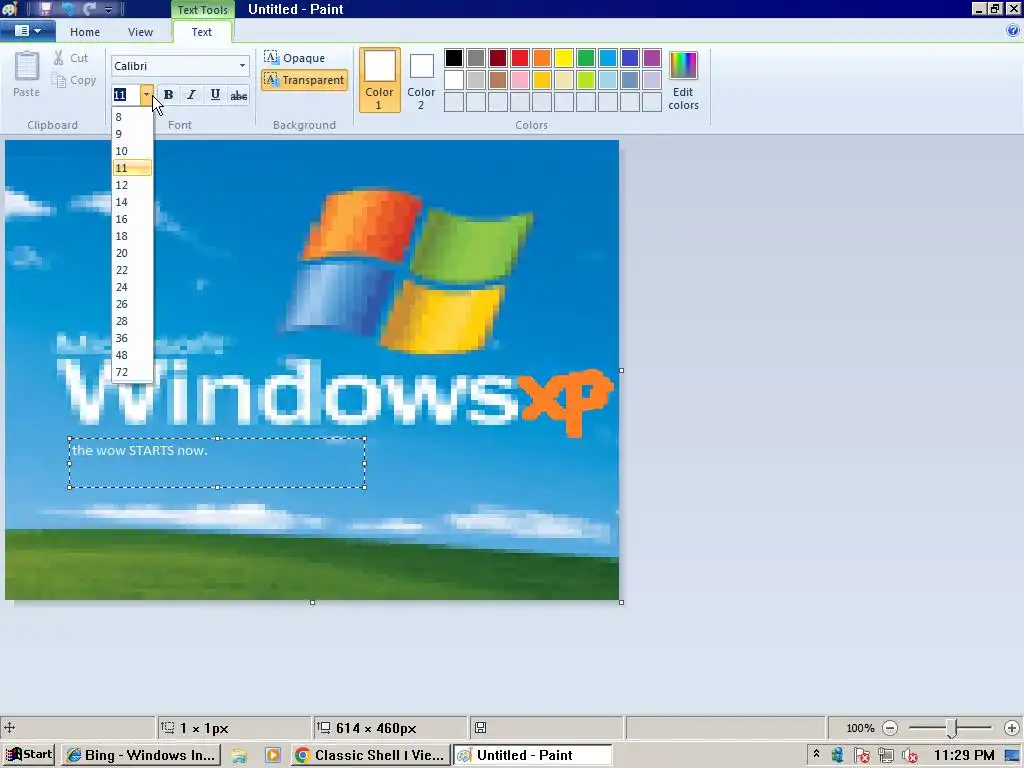Click the Action Center flag tray icon
This screenshot has width=1024, height=768.
tap(862, 756)
